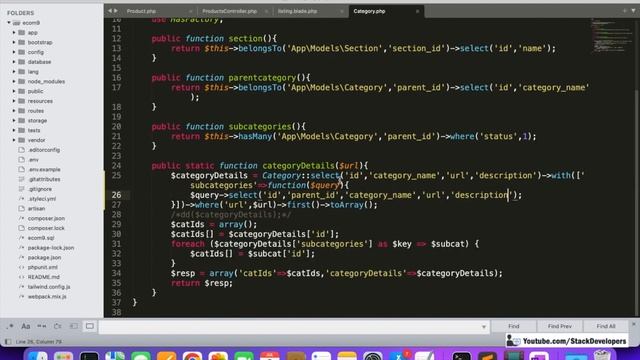Expand the routes folder
This screenshot has width=640, height=360.
point(14,111)
